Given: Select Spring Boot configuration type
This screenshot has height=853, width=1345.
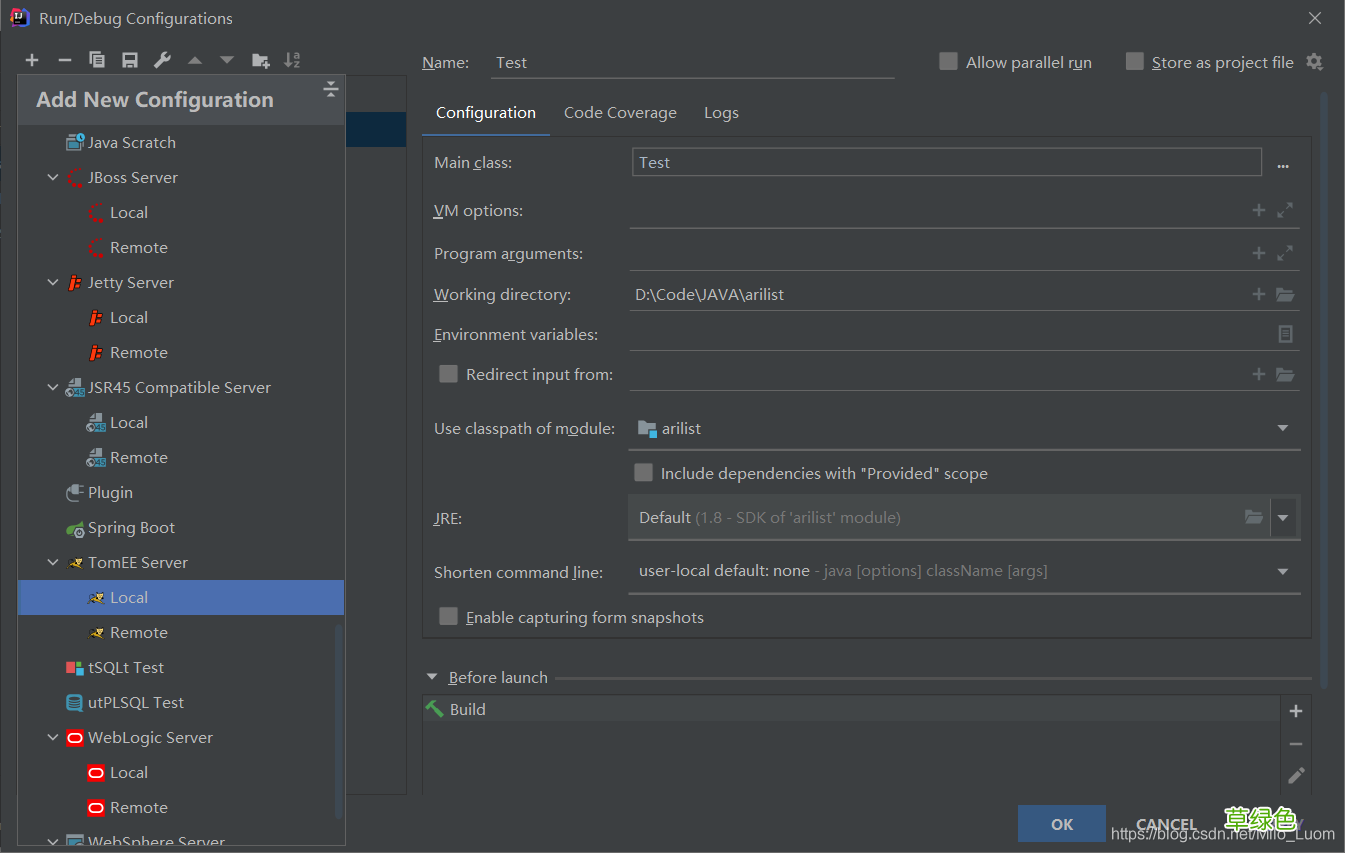Looking at the screenshot, I should [131, 528].
